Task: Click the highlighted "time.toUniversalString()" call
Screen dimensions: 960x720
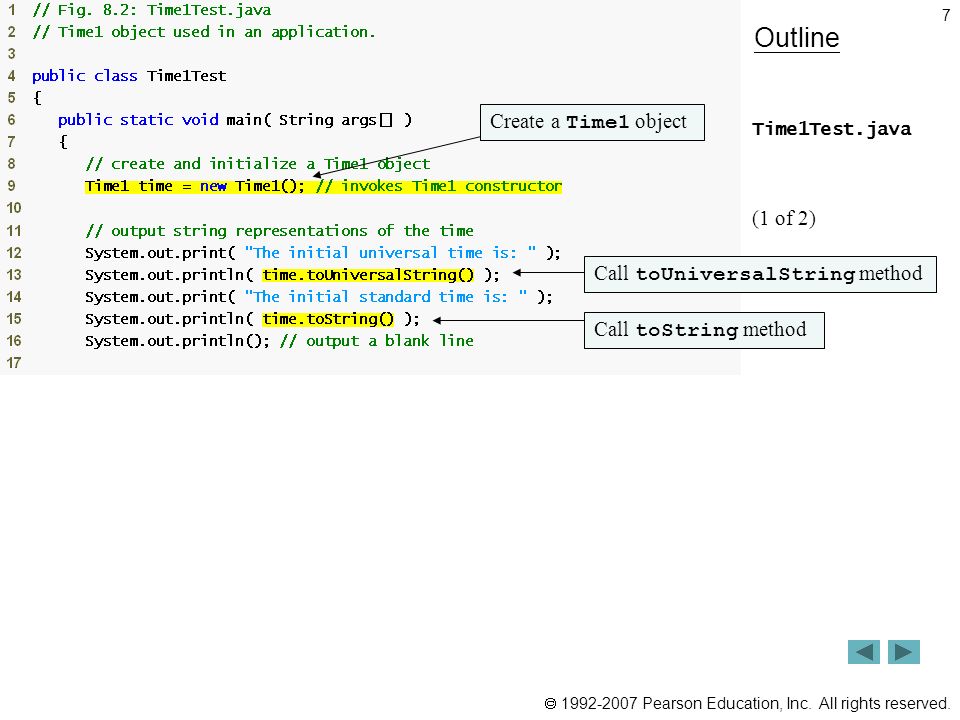Action: (368, 275)
